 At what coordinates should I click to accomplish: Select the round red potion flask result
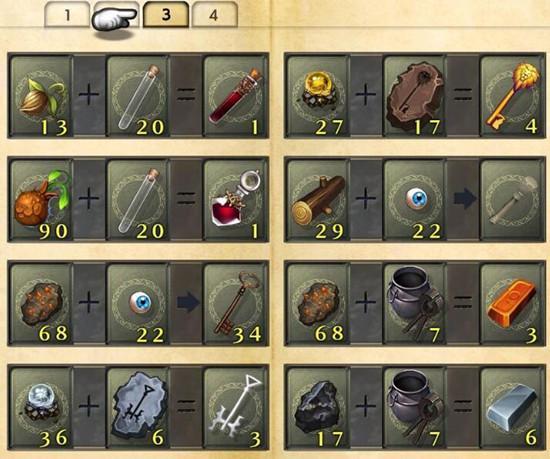tap(235, 200)
